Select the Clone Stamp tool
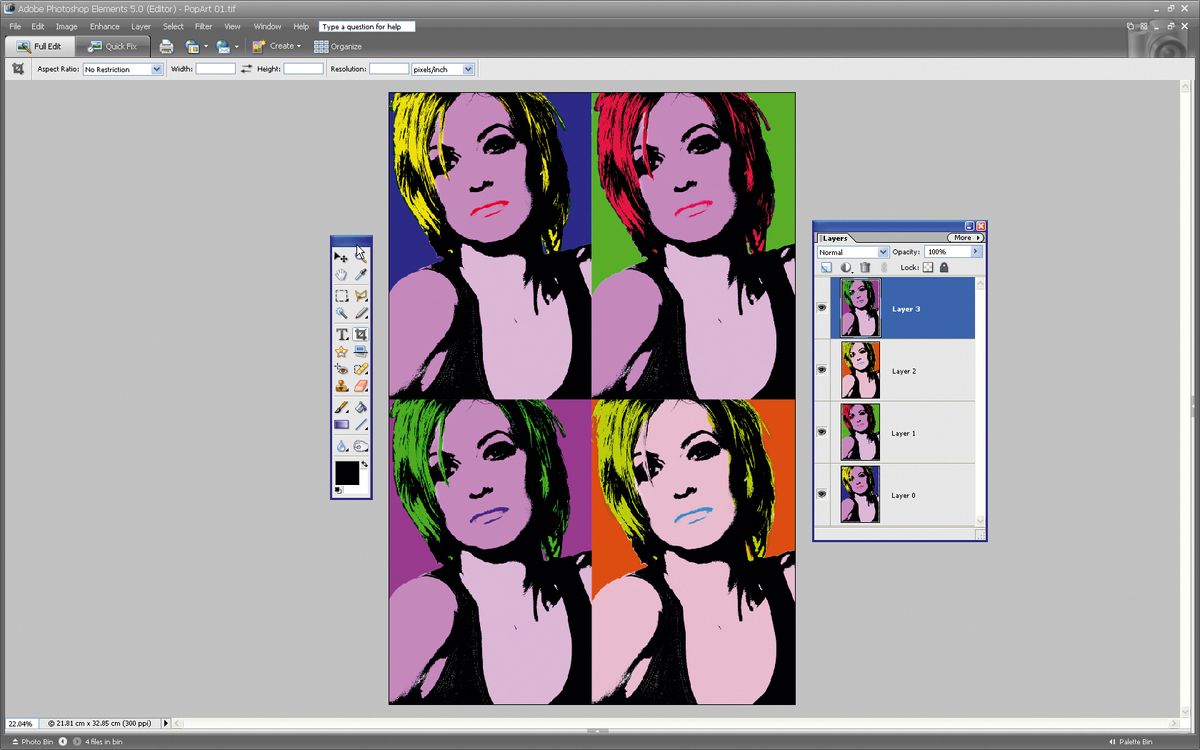The width and height of the screenshot is (1200, 750). pyautogui.click(x=341, y=386)
